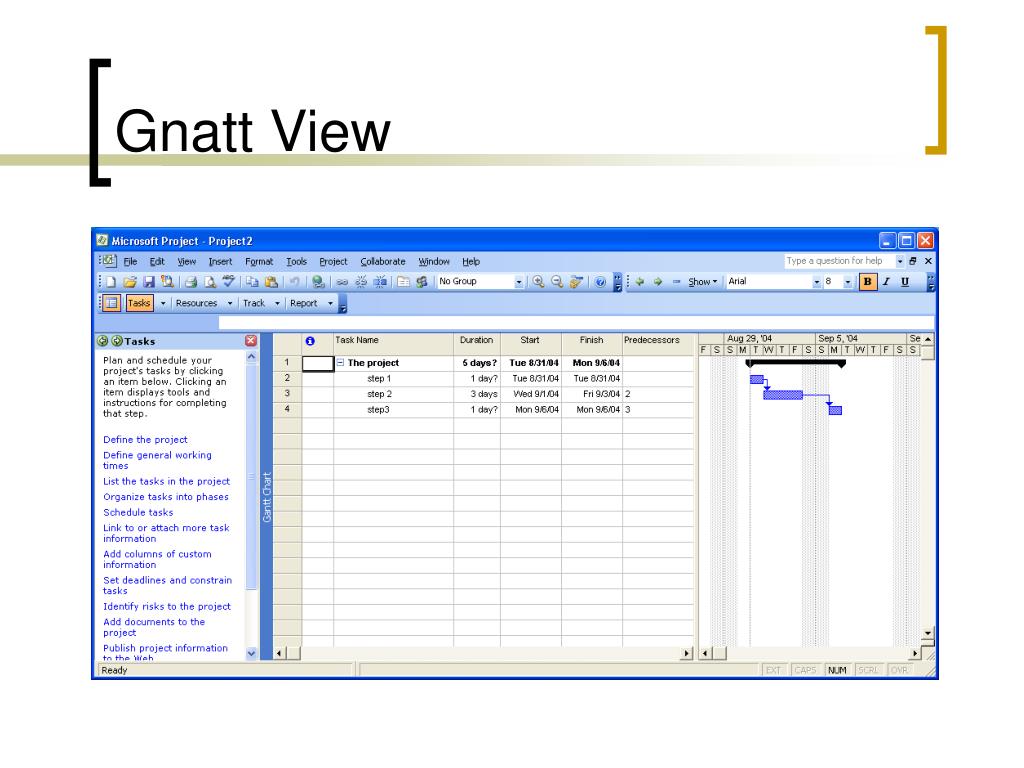Click the Split Task icon
Viewport: 1024px width, 768px height.
pos(379,281)
